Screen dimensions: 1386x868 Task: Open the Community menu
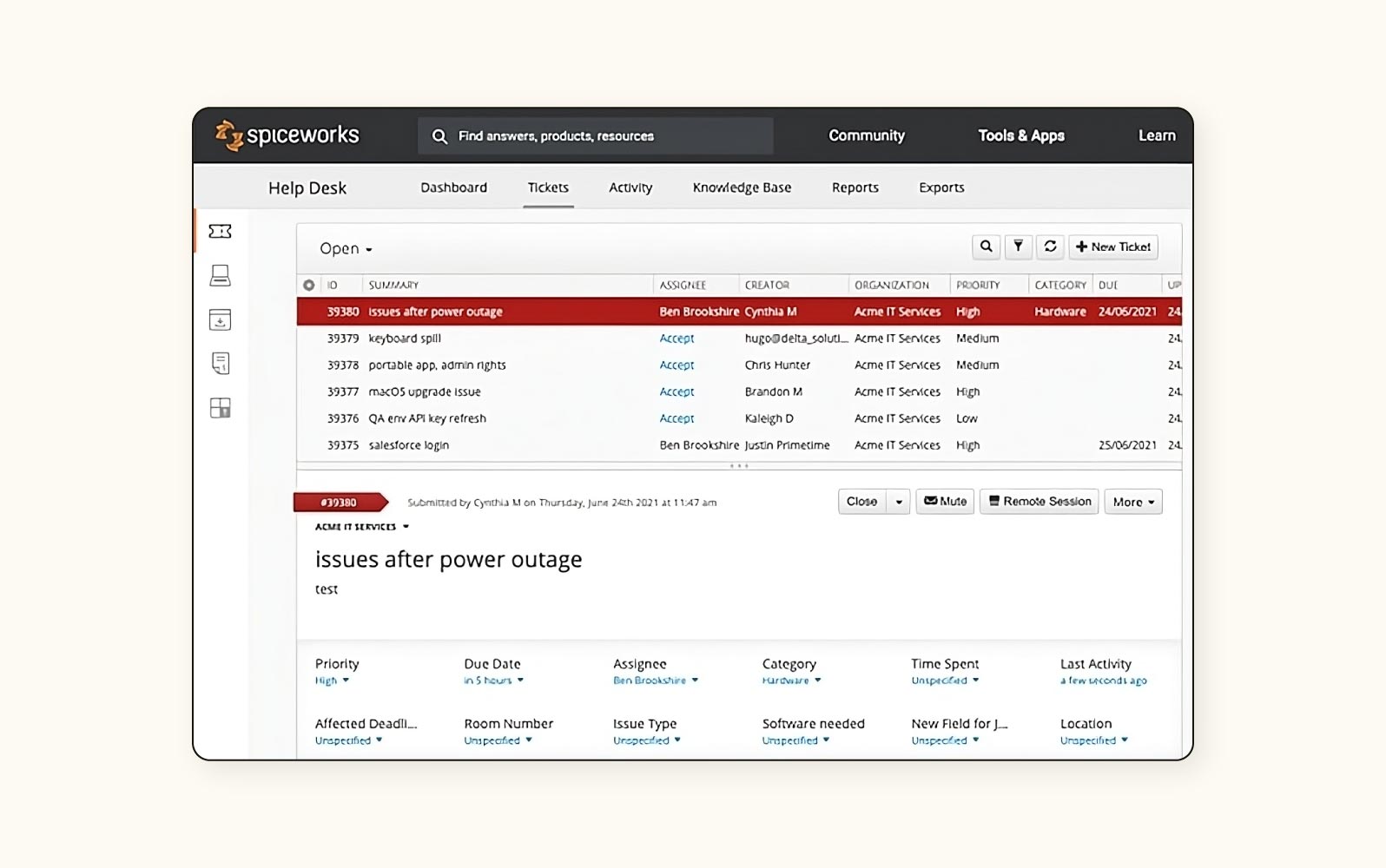point(867,135)
